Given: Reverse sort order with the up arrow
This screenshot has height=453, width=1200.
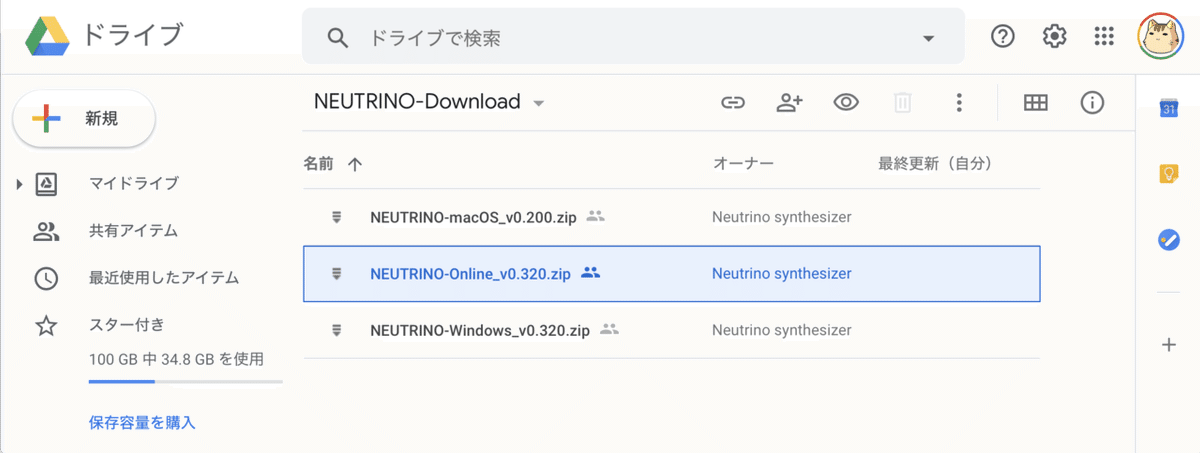Looking at the screenshot, I should pos(354,164).
